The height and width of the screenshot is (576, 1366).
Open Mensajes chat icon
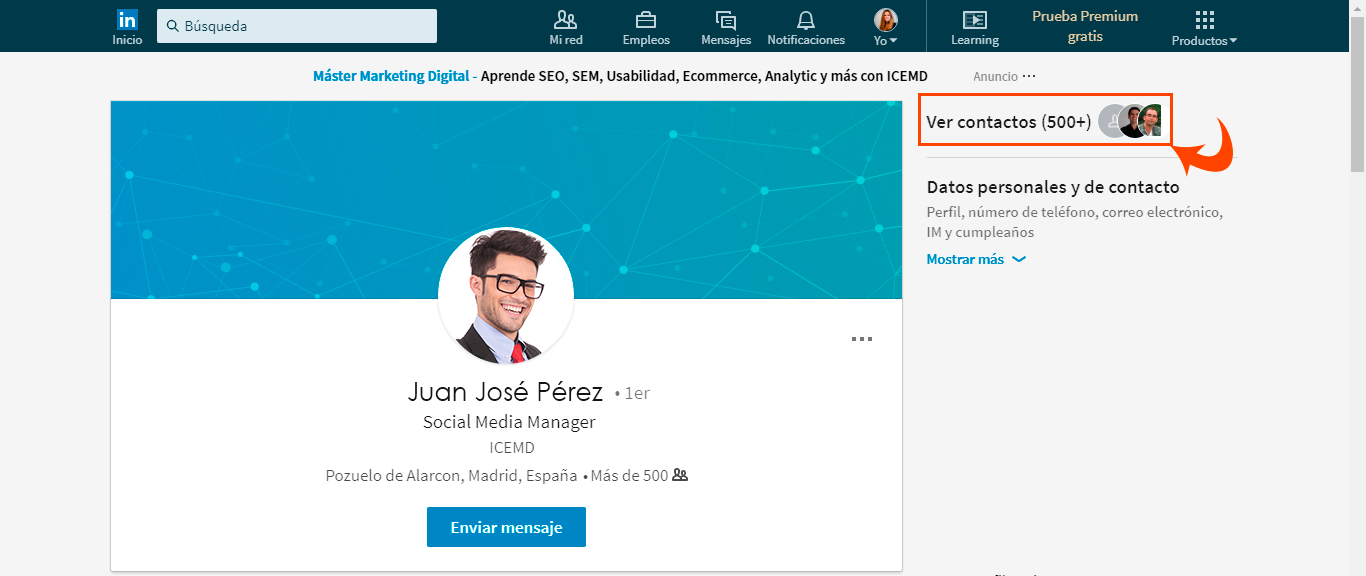point(726,21)
